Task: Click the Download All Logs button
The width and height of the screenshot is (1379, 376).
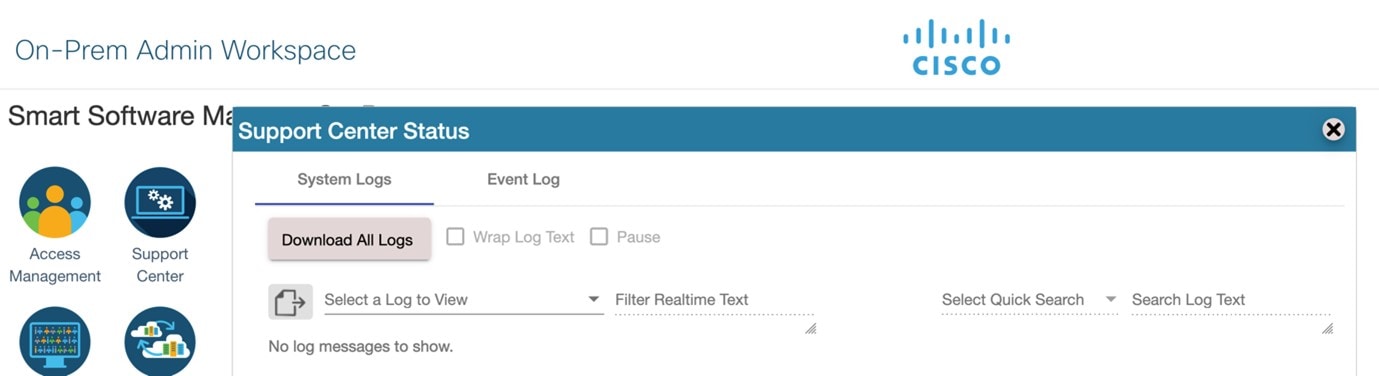Action: pos(349,240)
